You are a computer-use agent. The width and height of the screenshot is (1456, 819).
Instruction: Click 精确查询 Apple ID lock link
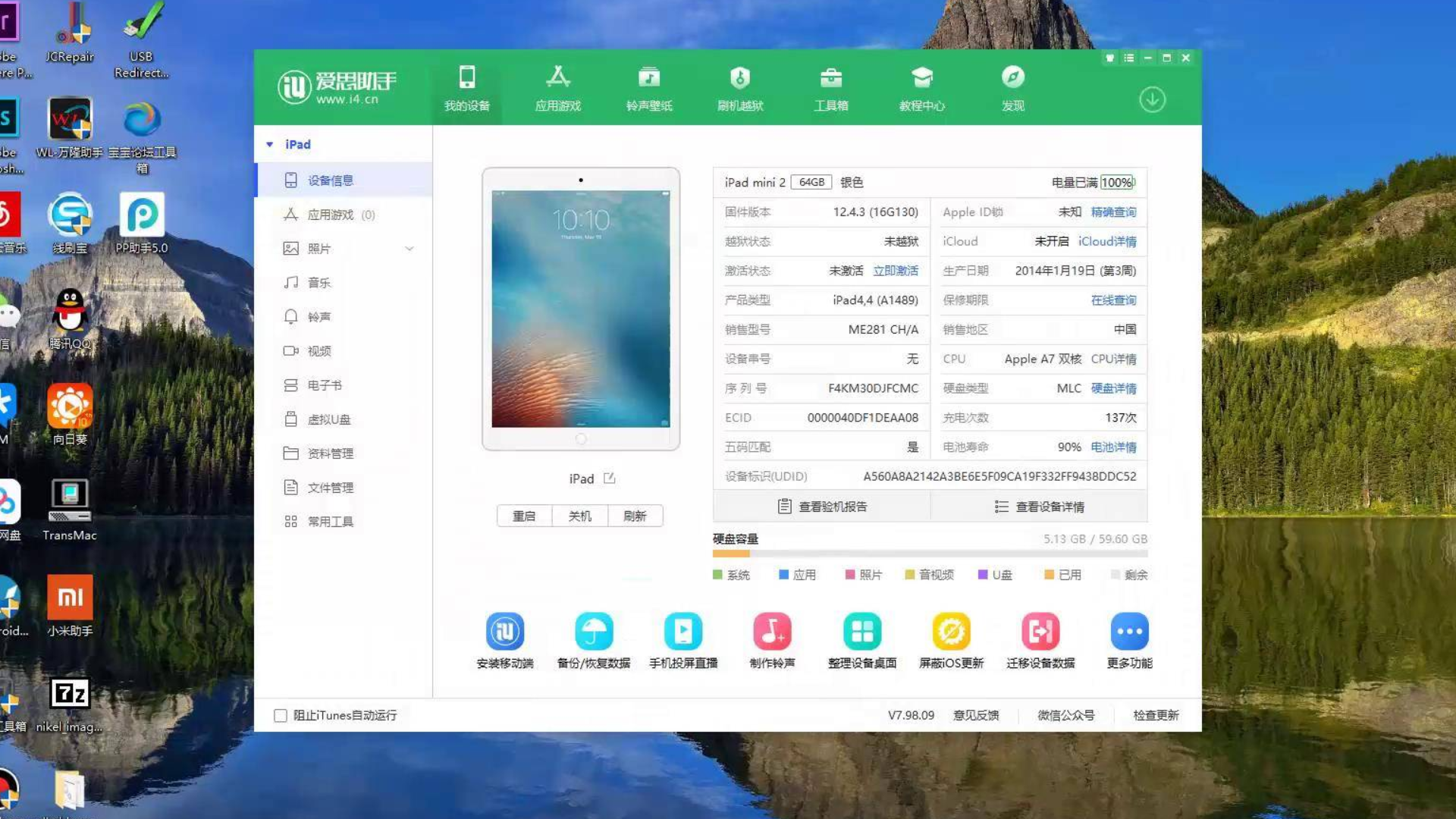pos(1113,212)
